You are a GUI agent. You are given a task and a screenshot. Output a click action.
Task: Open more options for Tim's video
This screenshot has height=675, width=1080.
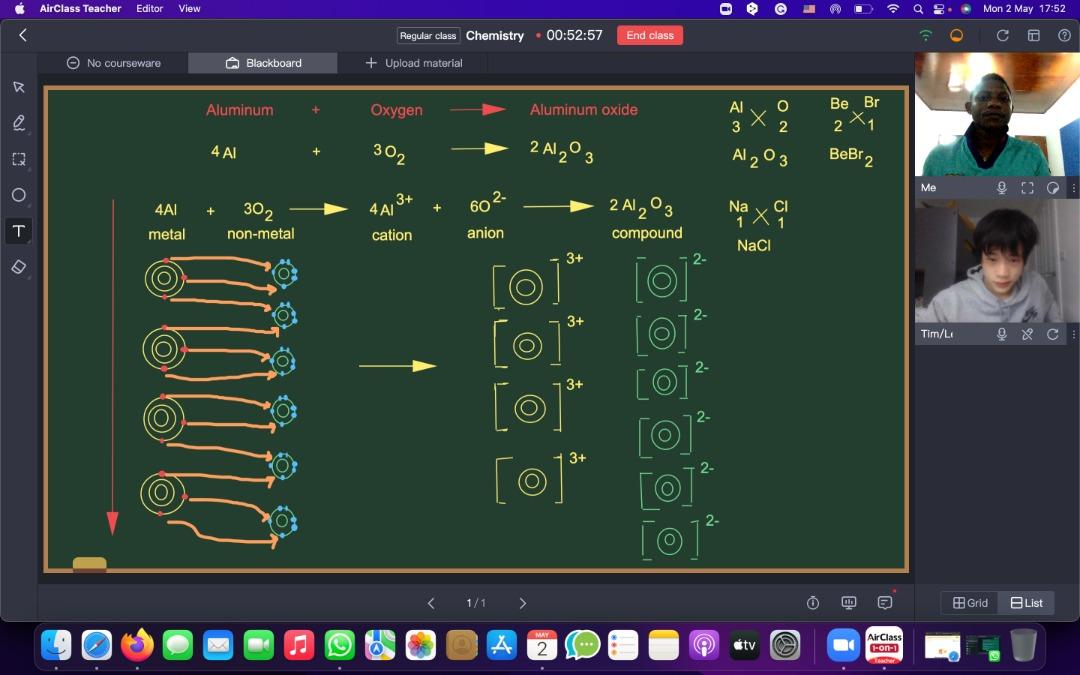point(1073,334)
